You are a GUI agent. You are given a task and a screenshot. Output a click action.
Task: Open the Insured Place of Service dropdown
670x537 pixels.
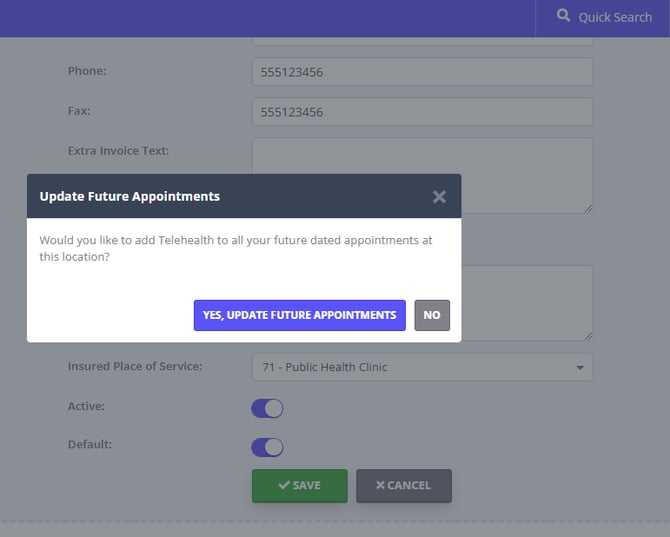(421, 367)
